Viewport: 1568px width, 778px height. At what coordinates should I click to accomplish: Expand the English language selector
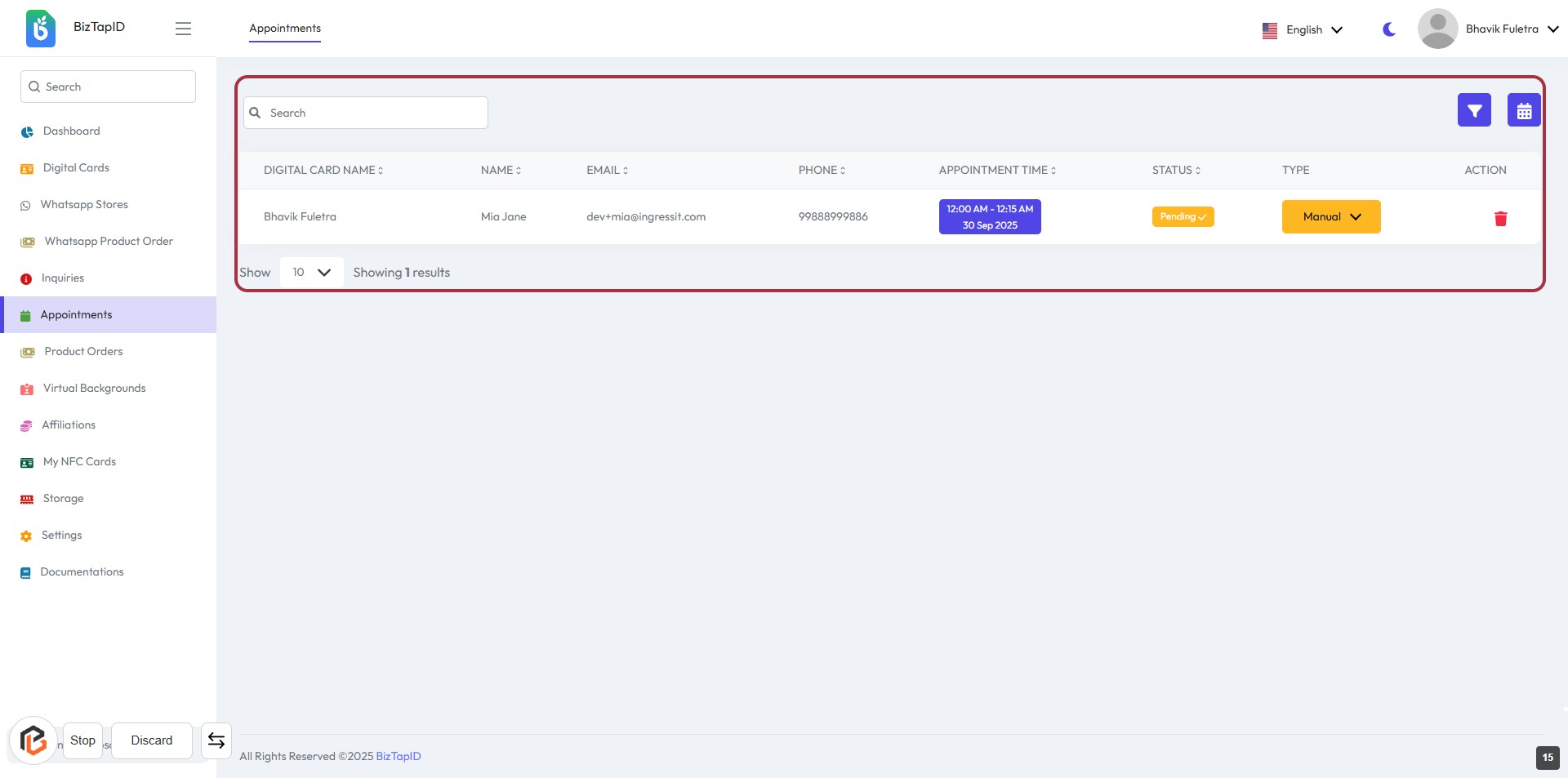pos(1303,30)
